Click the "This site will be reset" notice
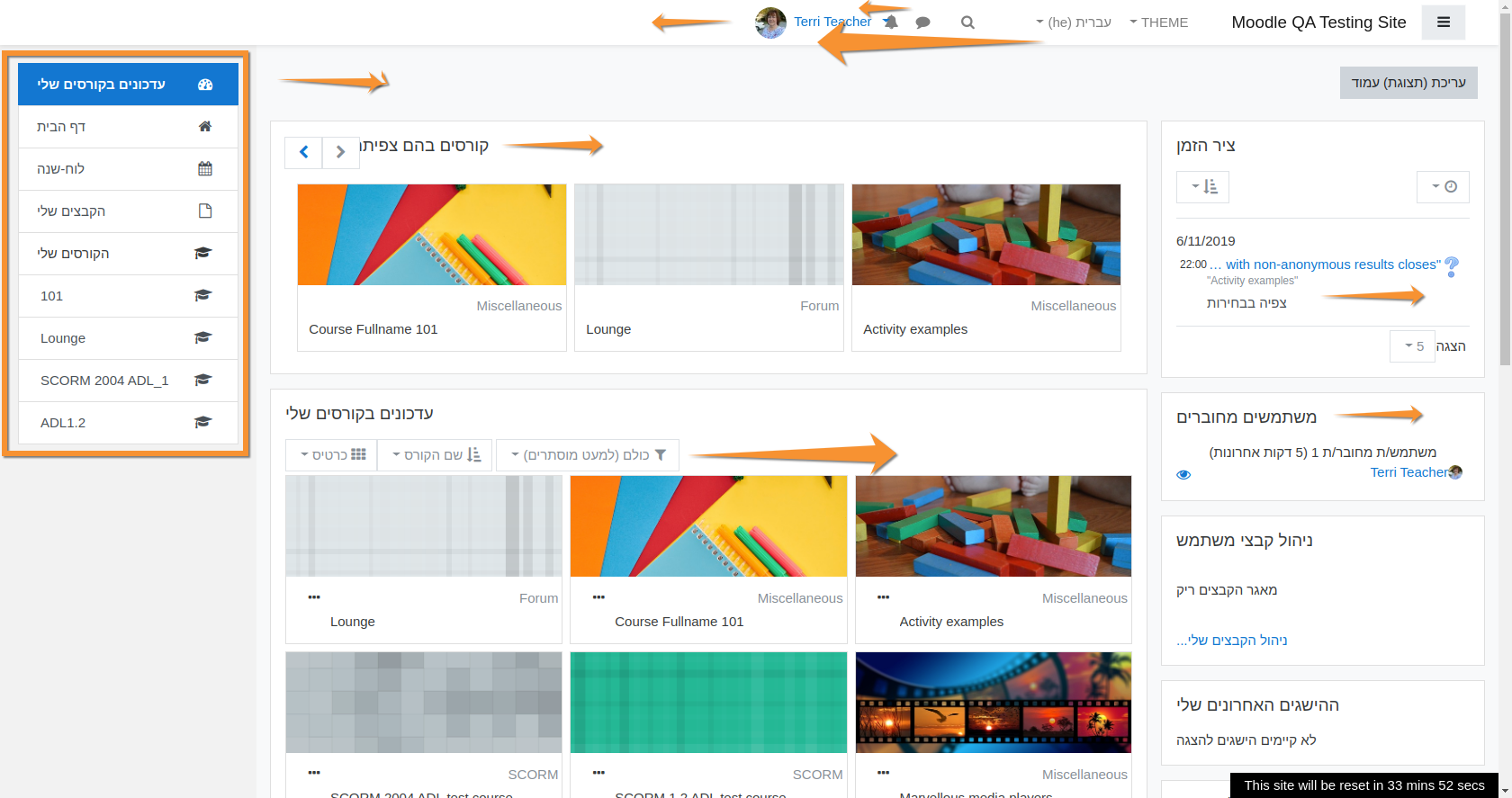This screenshot has width=1512, height=798. [1364, 785]
